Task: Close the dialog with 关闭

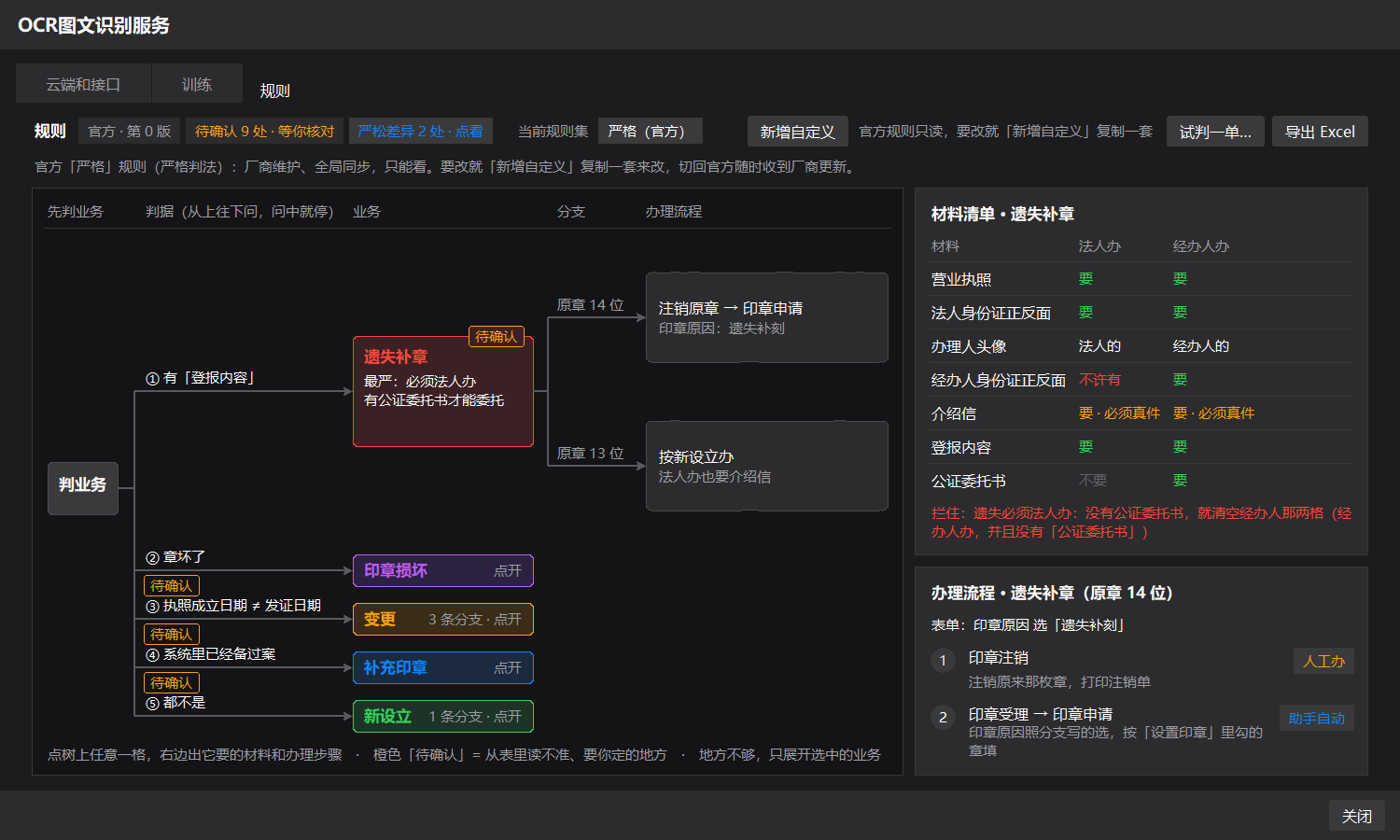Action: point(1357,816)
